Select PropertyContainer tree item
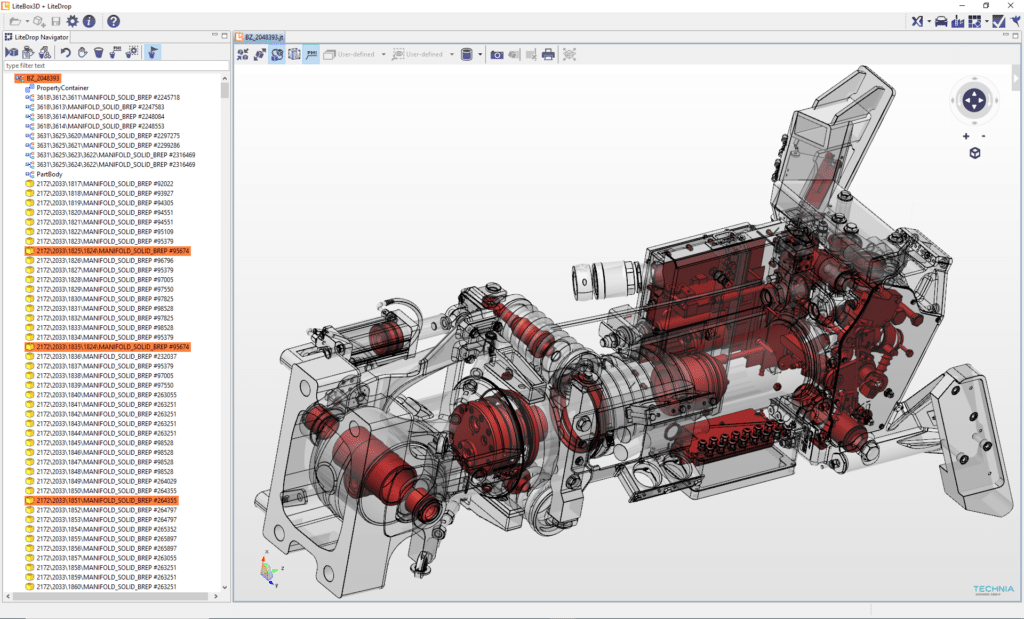The width and height of the screenshot is (1024, 619). click(x=57, y=87)
